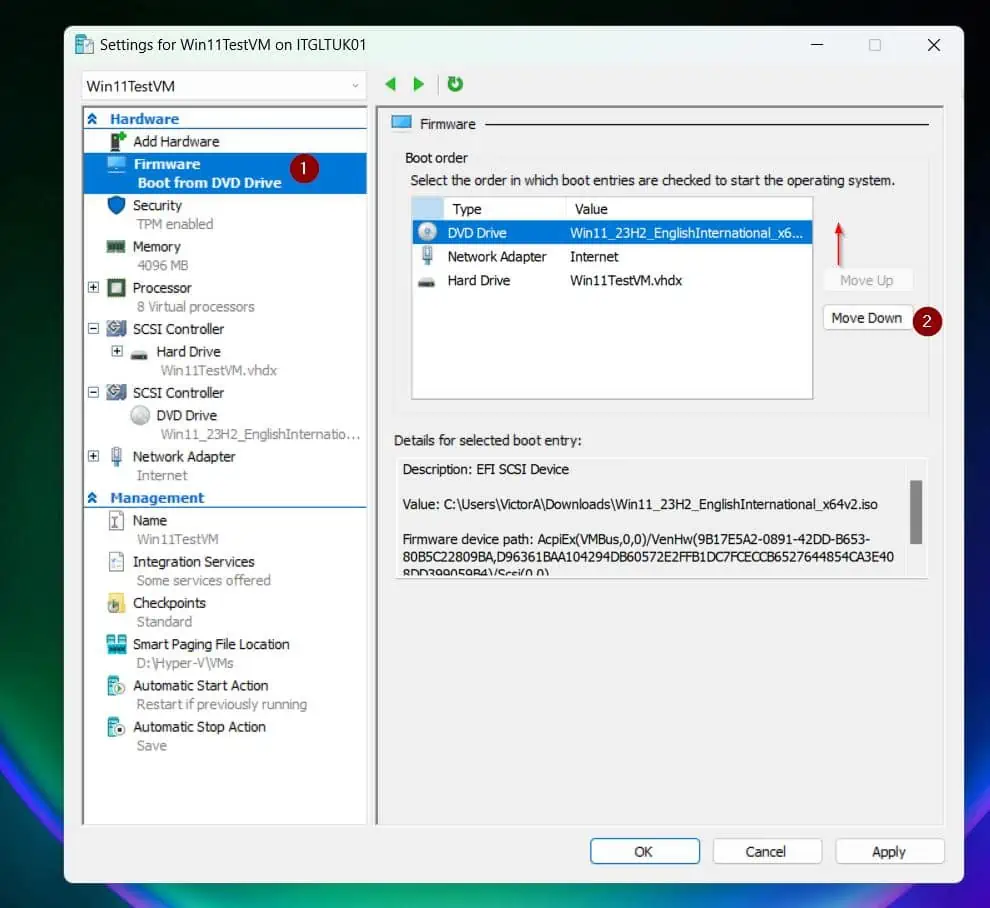Click the Smart Paging File Location icon
990x908 pixels.
[x=116, y=644]
